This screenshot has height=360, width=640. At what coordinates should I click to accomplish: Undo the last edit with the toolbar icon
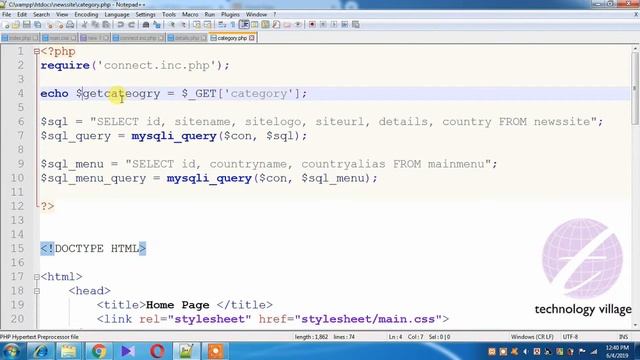point(120,25)
